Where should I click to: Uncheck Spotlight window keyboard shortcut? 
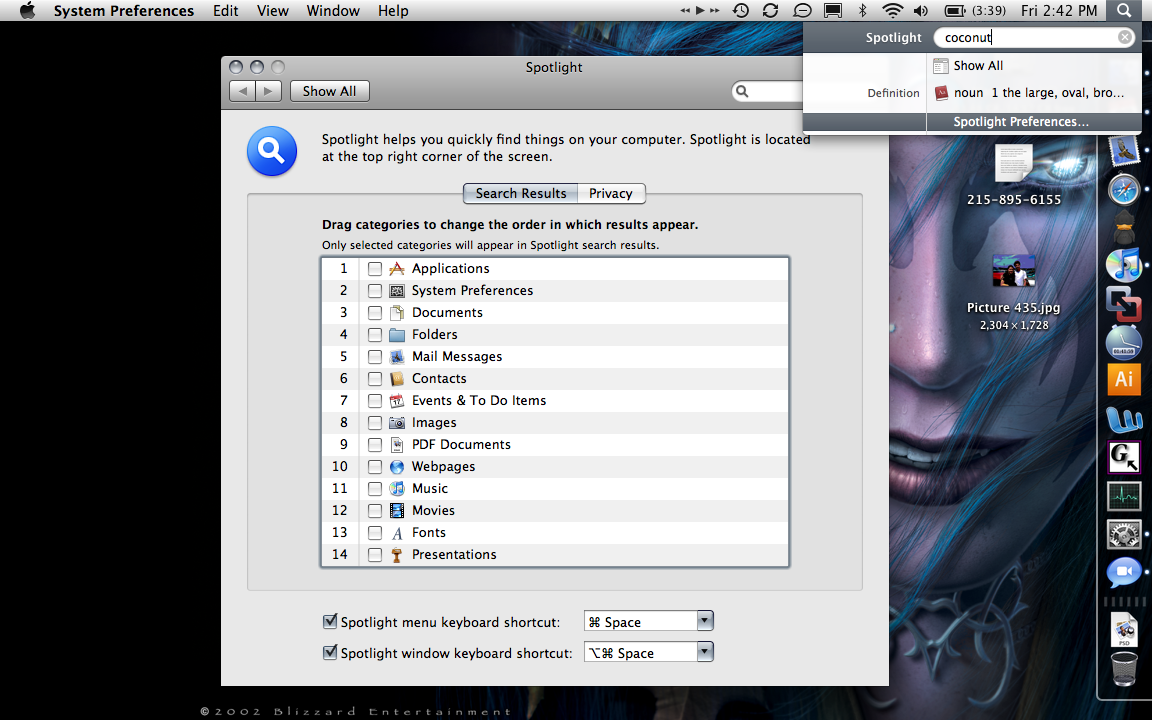pos(331,652)
